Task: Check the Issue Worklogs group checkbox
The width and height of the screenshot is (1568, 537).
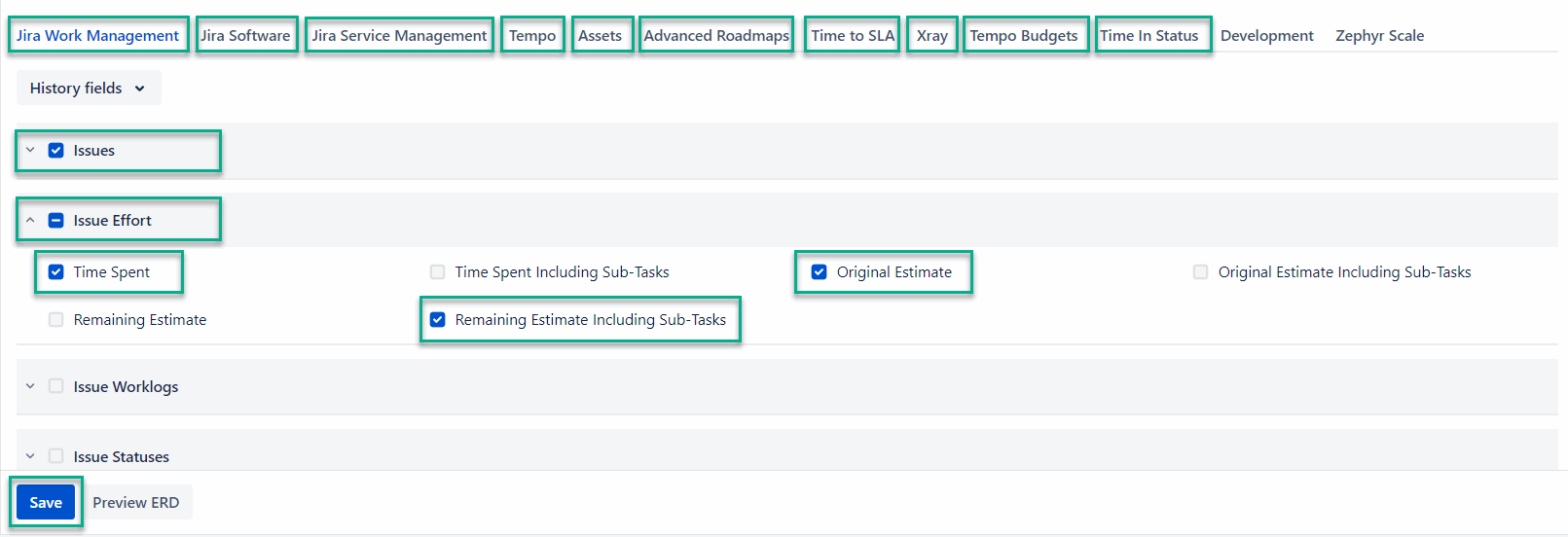Action: (x=56, y=386)
